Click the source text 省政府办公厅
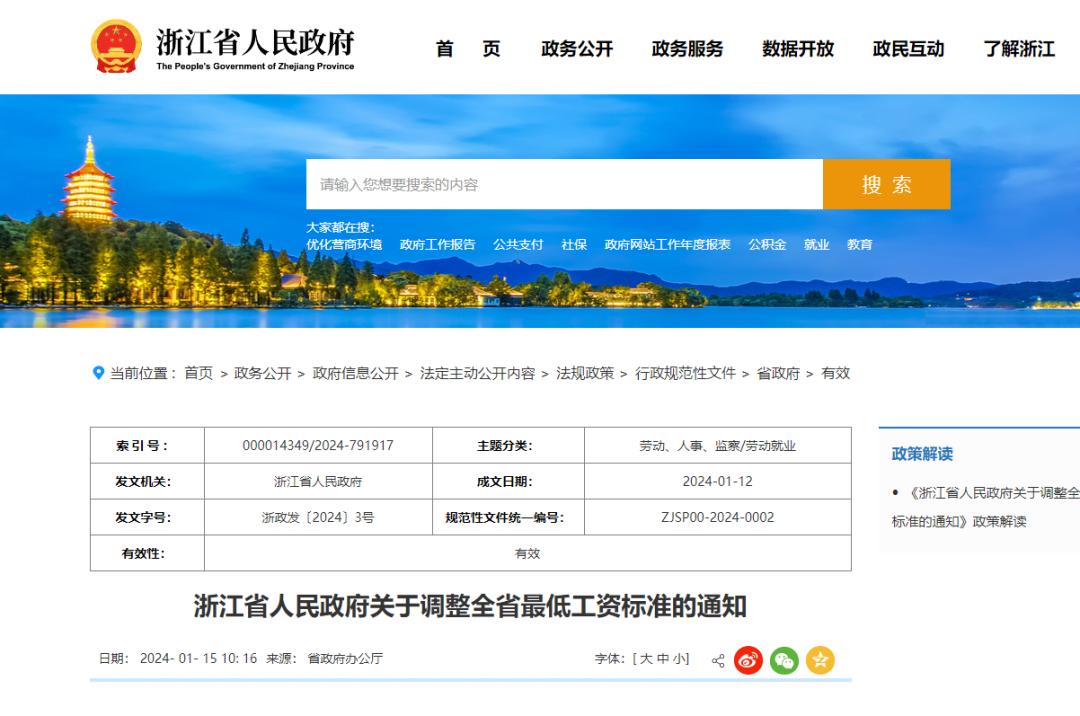 pyautogui.click(x=345, y=659)
